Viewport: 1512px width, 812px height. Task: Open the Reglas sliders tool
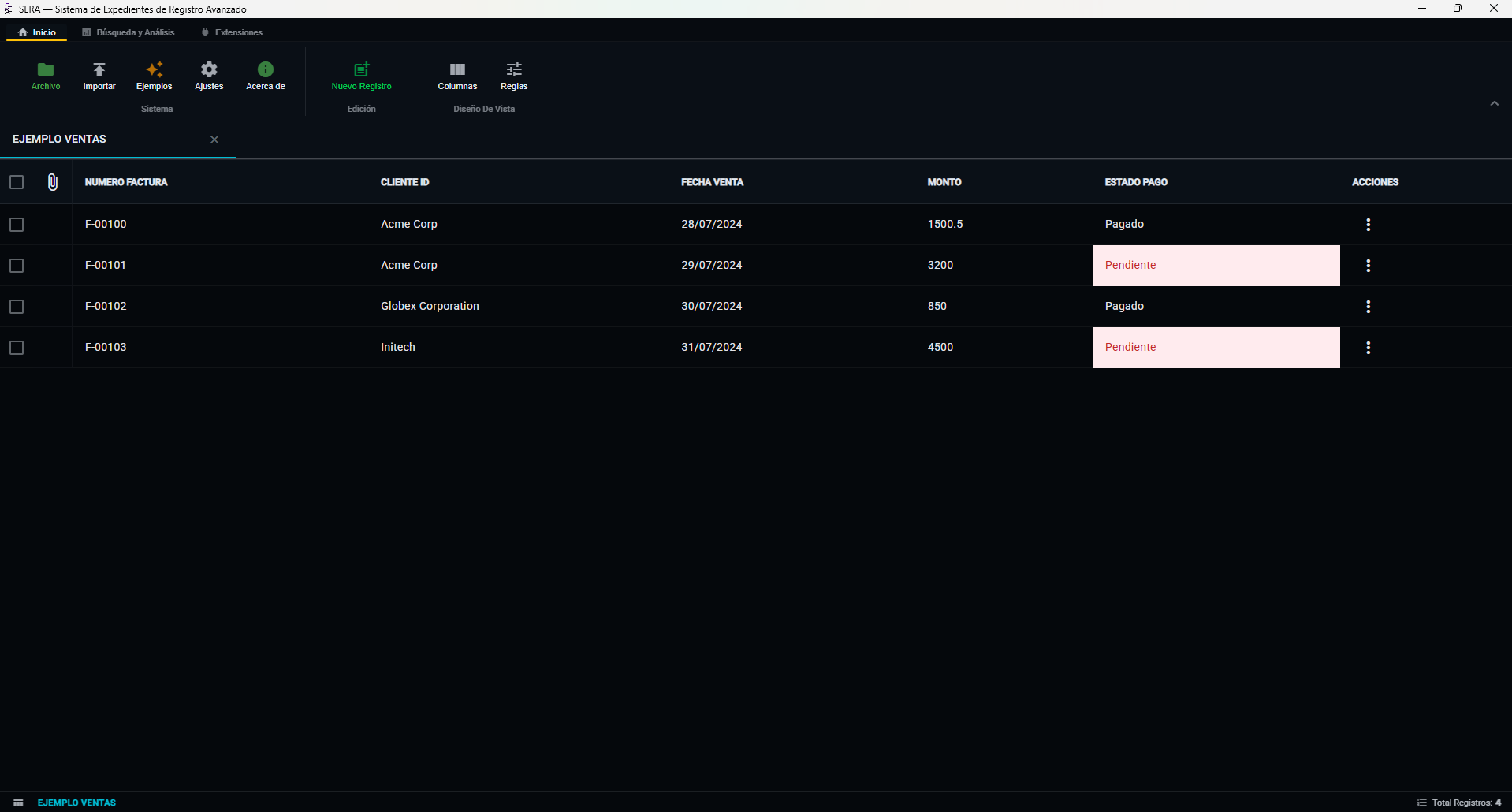point(514,76)
